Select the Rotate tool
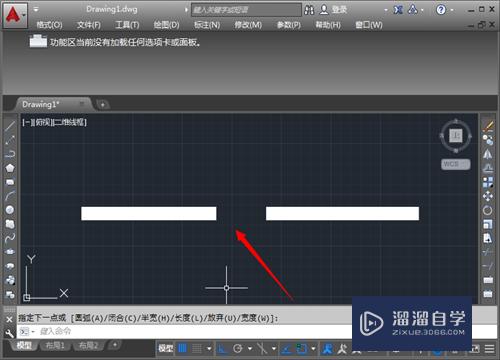The height and width of the screenshot is (360, 500). [x=488, y=210]
